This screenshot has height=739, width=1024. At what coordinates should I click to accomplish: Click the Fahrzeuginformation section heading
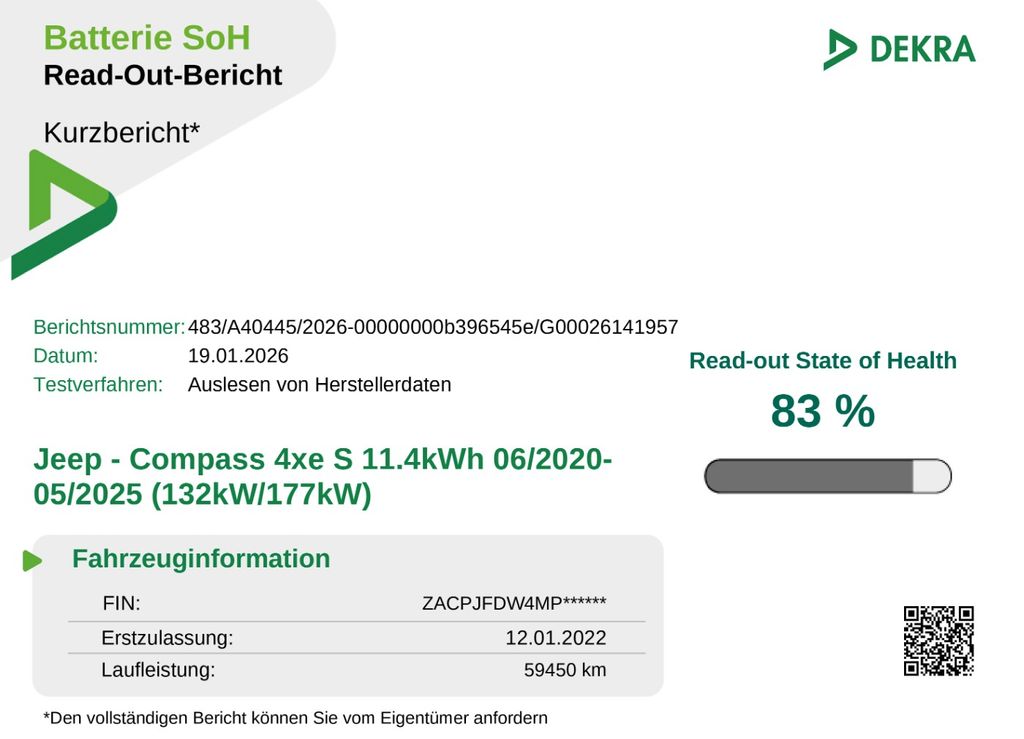coord(201,559)
